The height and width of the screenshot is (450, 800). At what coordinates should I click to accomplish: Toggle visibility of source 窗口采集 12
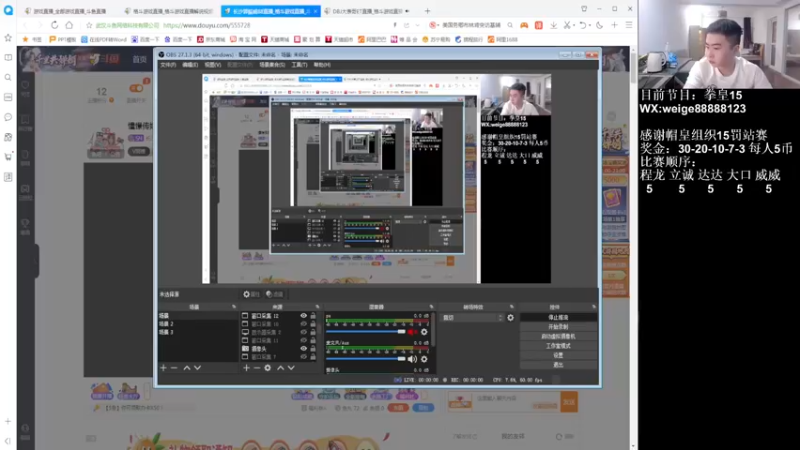304,316
